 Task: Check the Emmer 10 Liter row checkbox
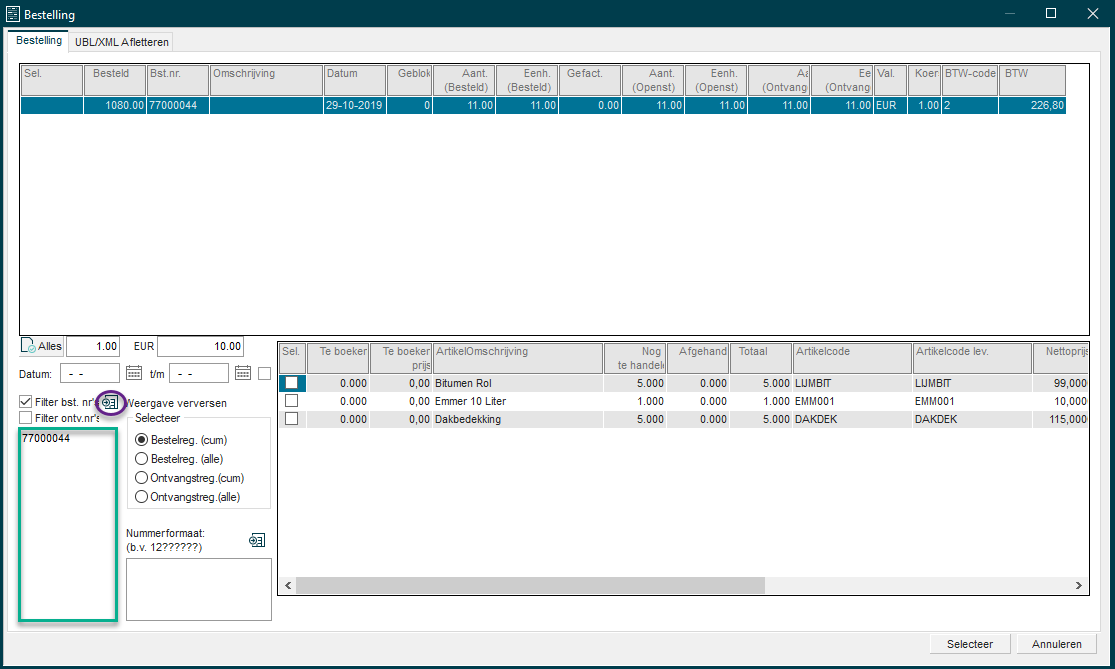[x=292, y=401]
